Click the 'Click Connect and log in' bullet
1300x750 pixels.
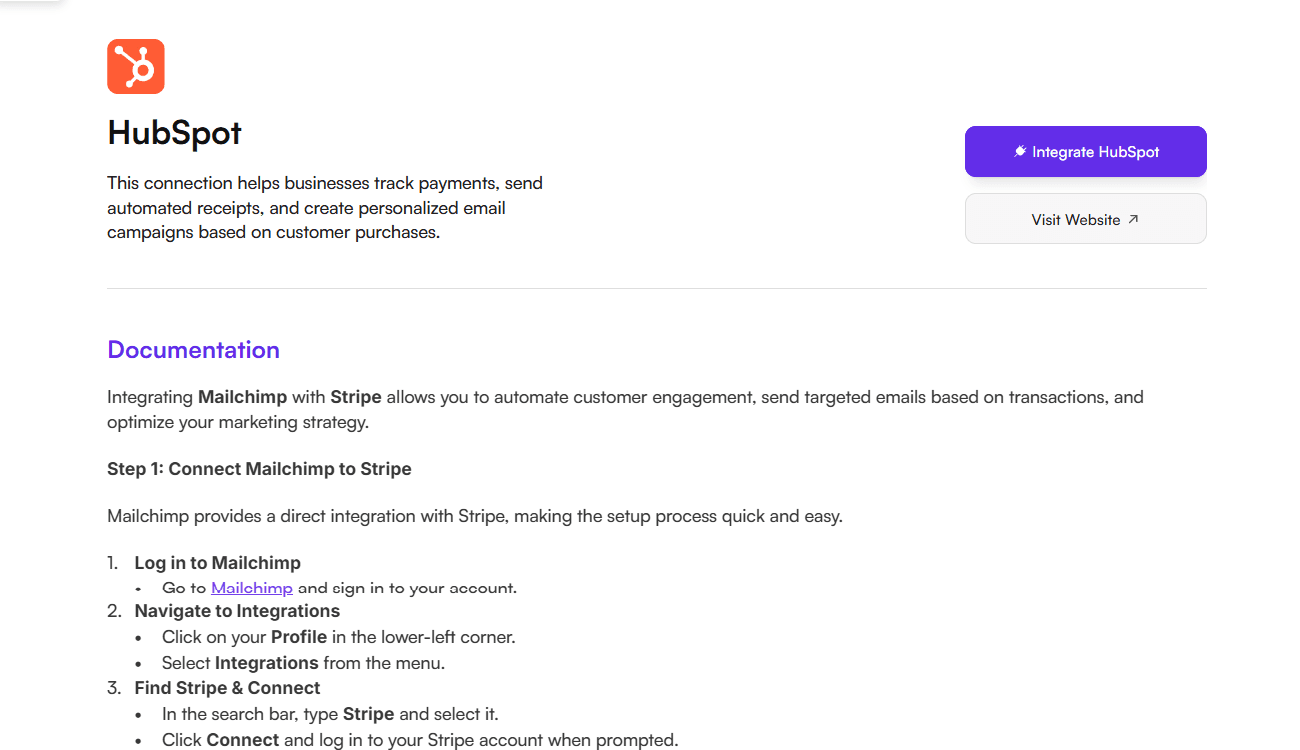coord(420,740)
